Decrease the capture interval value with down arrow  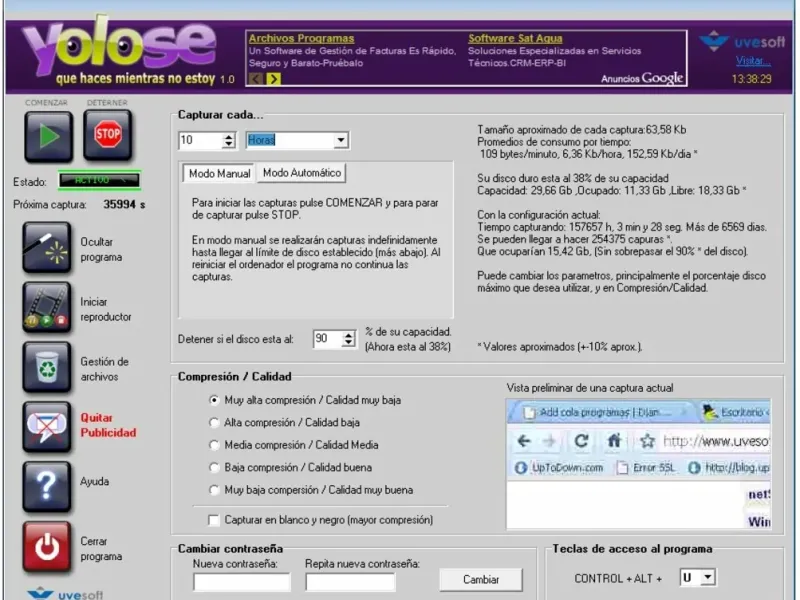(x=229, y=144)
